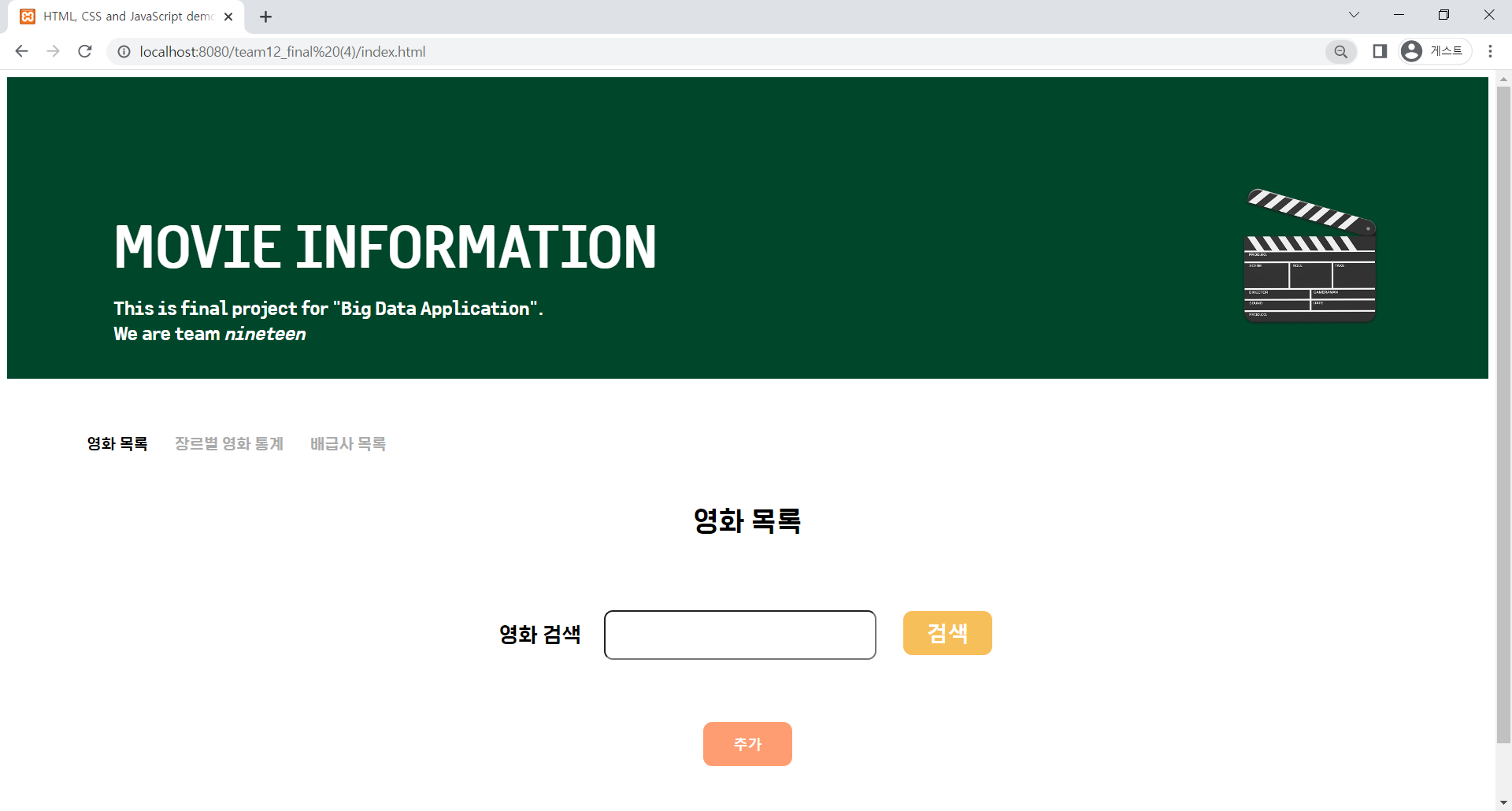Close the HTML, CSS and JavaScript demo tab
Image resolution: width=1512 pixels, height=811 pixels.
click(x=228, y=17)
